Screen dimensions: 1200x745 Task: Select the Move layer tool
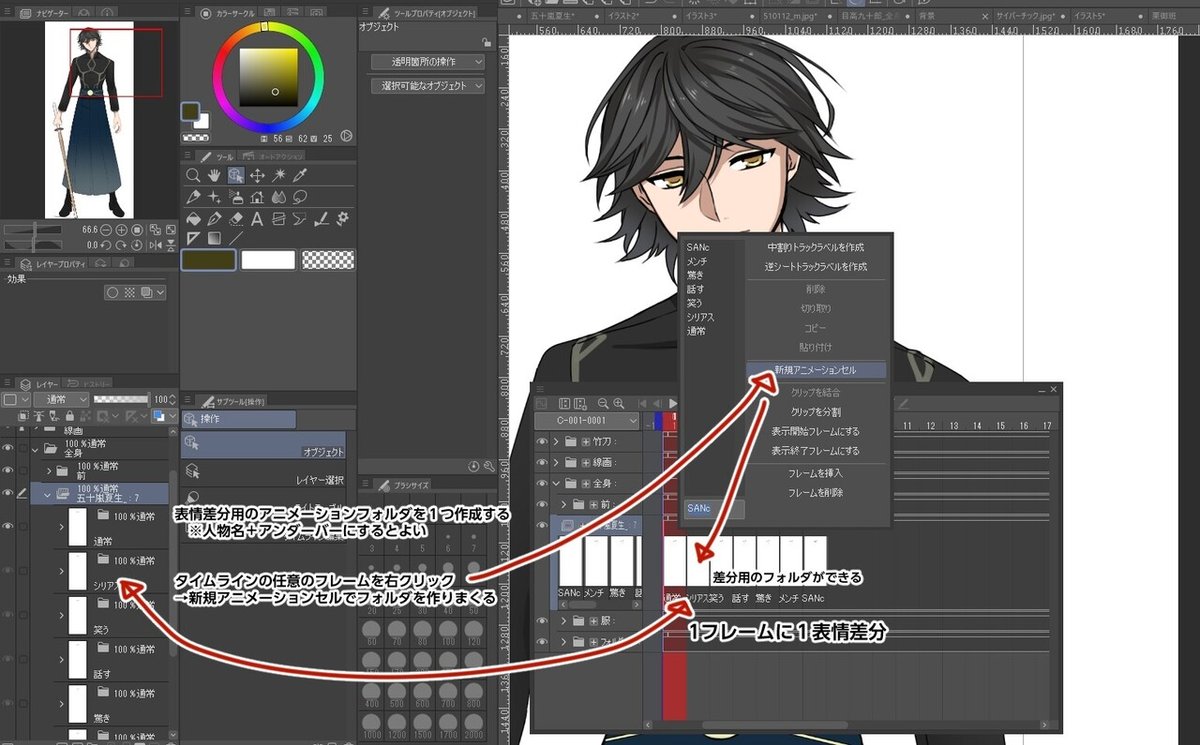[257, 175]
